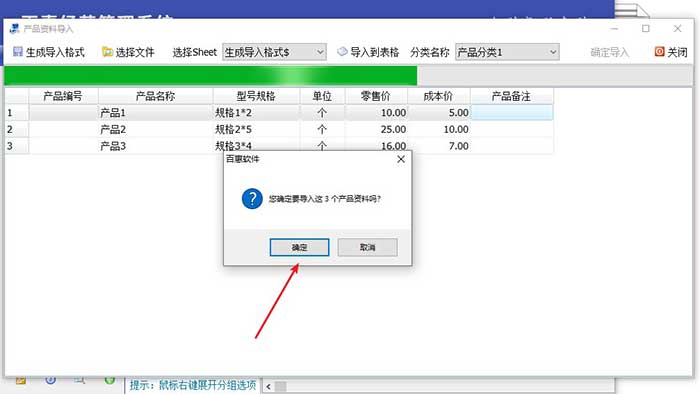Click cost price cell 10.00 in row 2

(x=438, y=129)
